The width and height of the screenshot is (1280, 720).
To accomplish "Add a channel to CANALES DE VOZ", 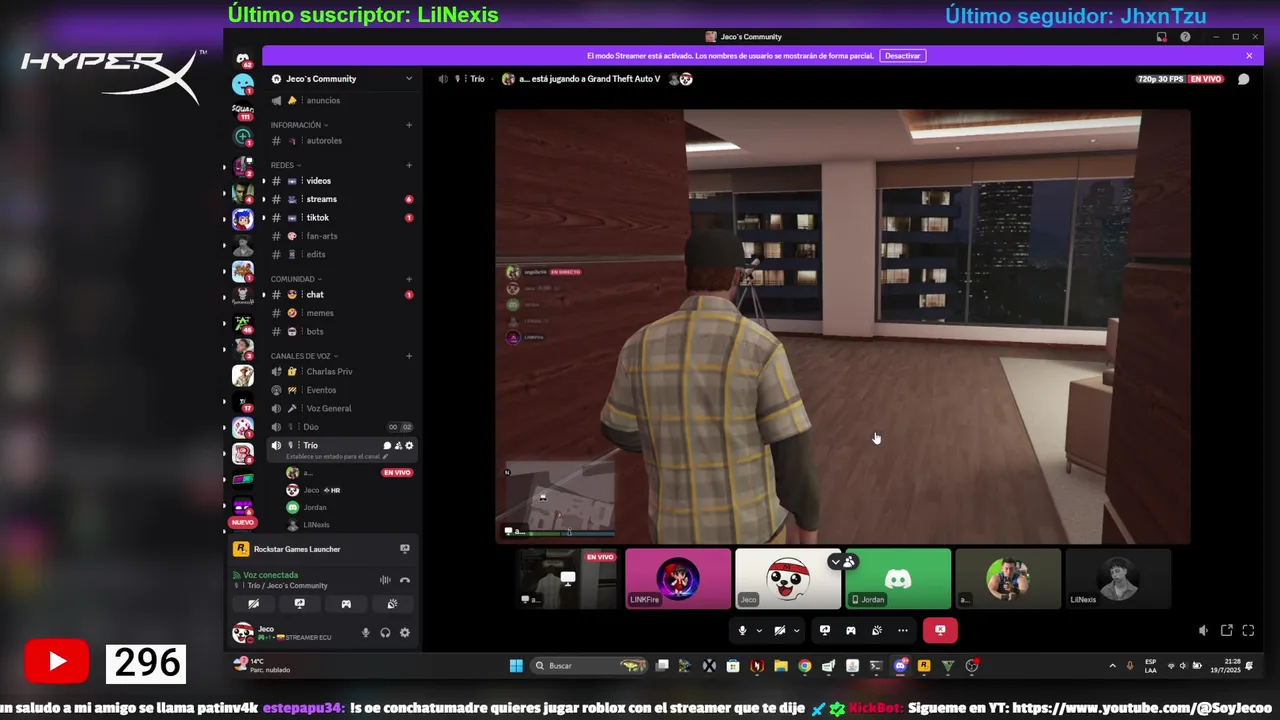I will tap(409, 356).
